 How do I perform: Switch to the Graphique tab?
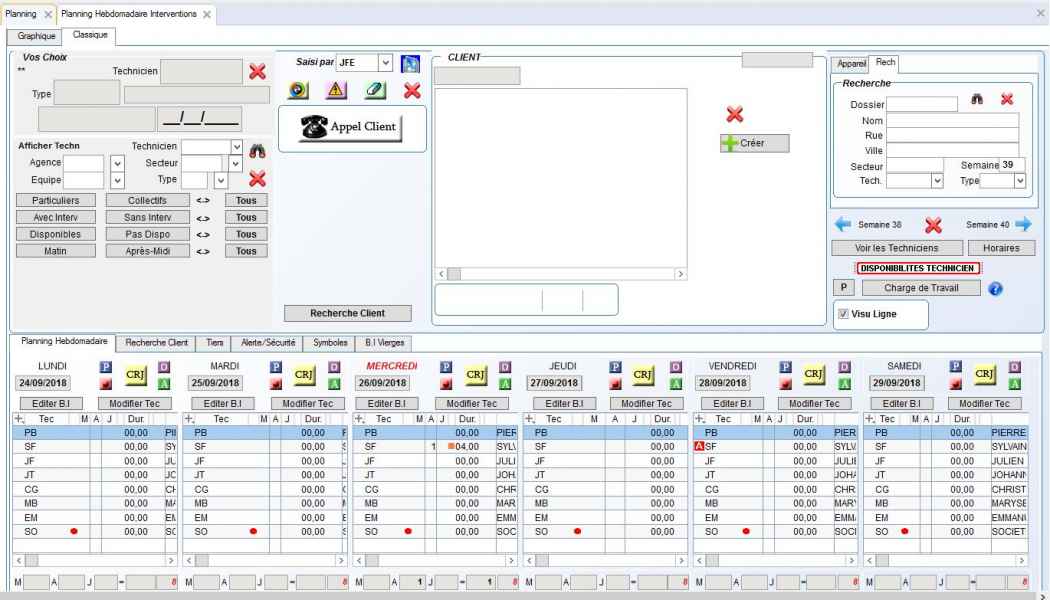36,36
